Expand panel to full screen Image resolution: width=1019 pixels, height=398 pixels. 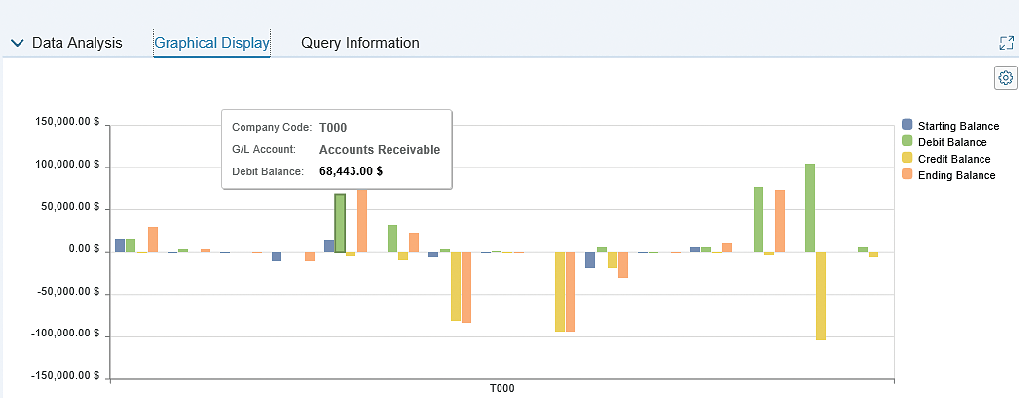point(1006,44)
